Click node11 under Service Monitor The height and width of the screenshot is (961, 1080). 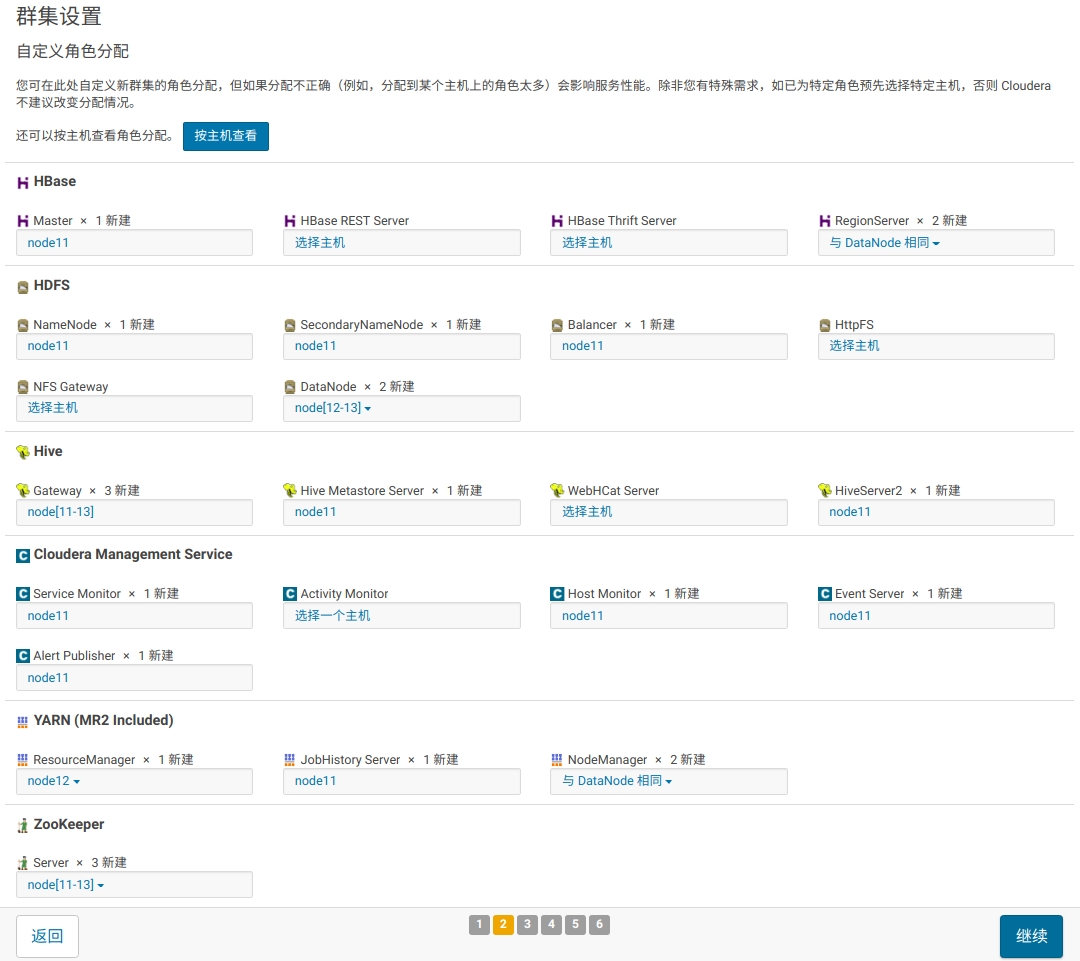click(x=48, y=616)
